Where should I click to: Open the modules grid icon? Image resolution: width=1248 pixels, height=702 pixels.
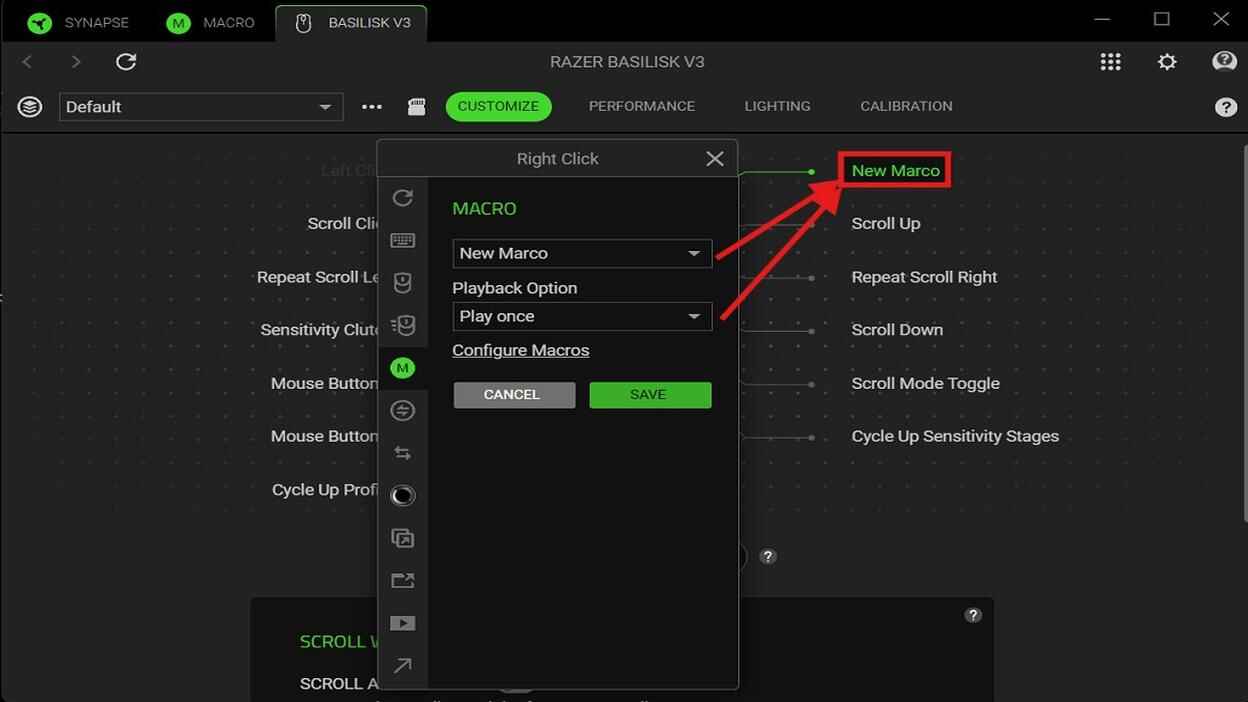point(1110,62)
